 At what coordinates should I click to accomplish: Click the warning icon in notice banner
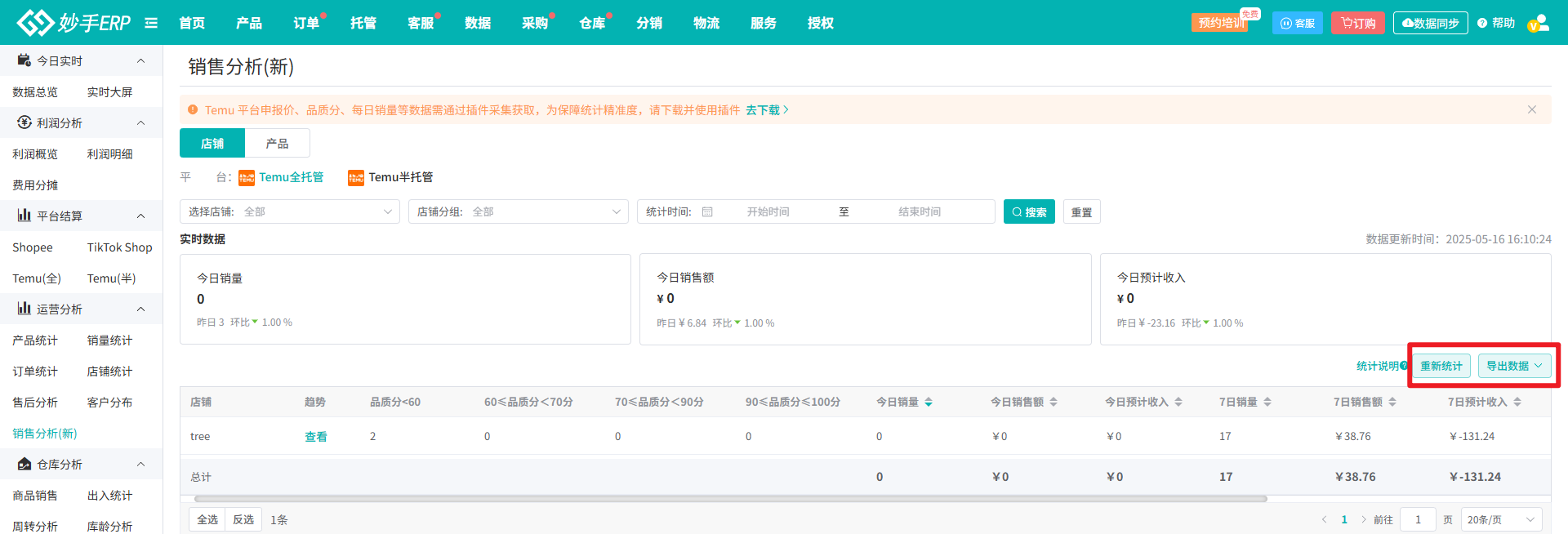pos(193,109)
